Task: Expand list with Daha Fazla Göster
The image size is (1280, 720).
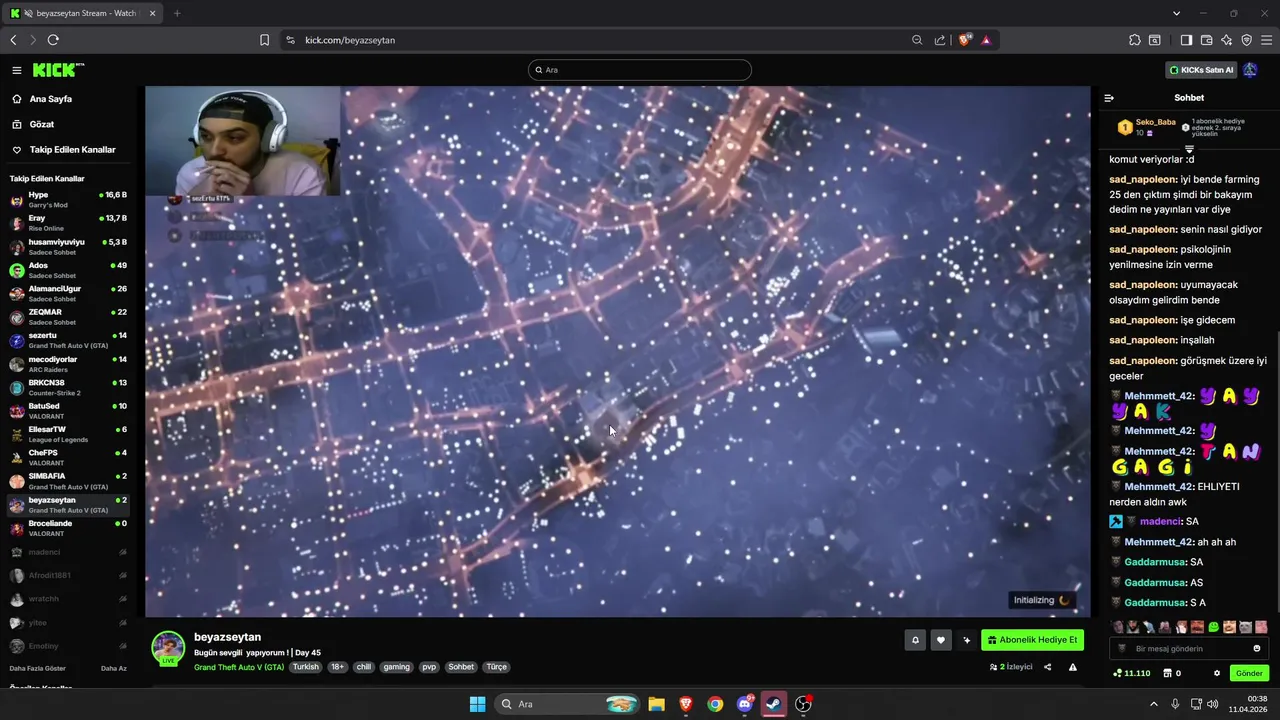Action: pos(38,668)
